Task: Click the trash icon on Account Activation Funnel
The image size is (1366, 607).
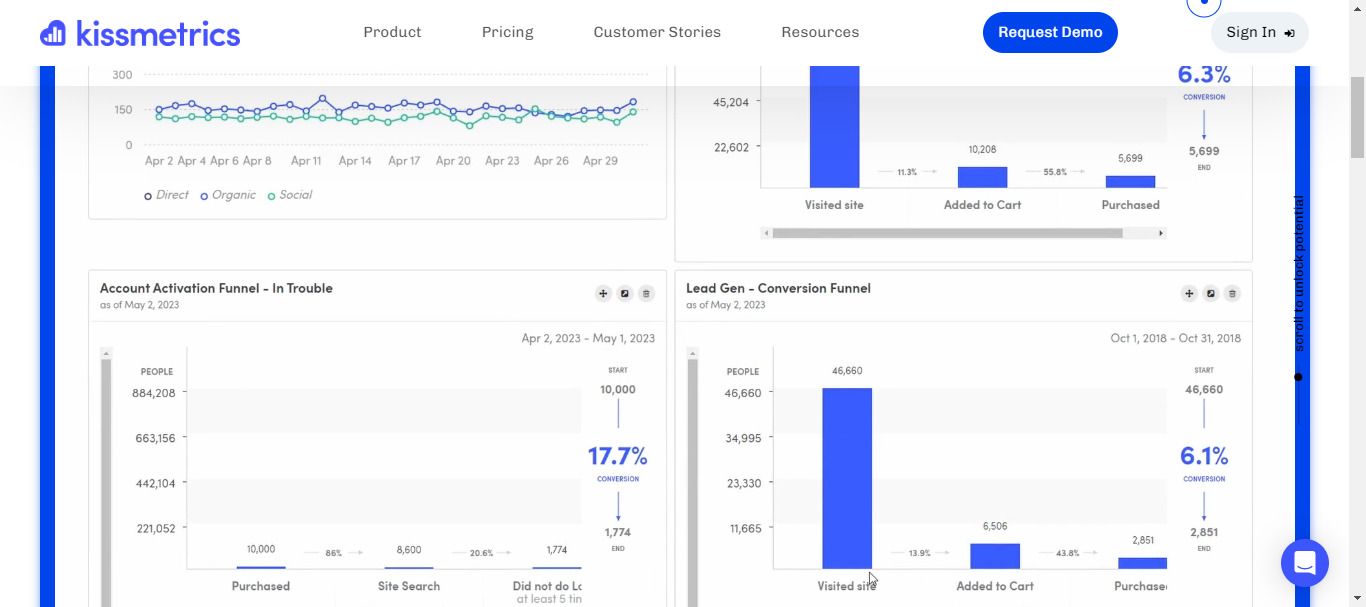Action: [x=646, y=293]
